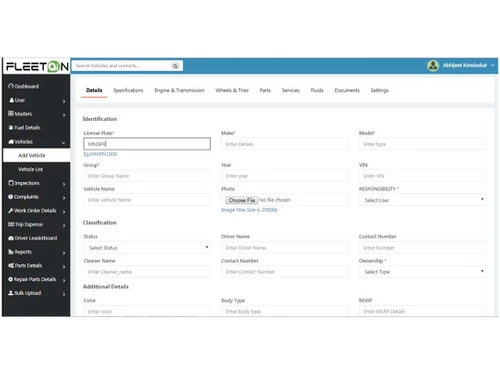Click the Driver Leaderboard icon
This screenshot has width=500, height=375.
(11, 238)
